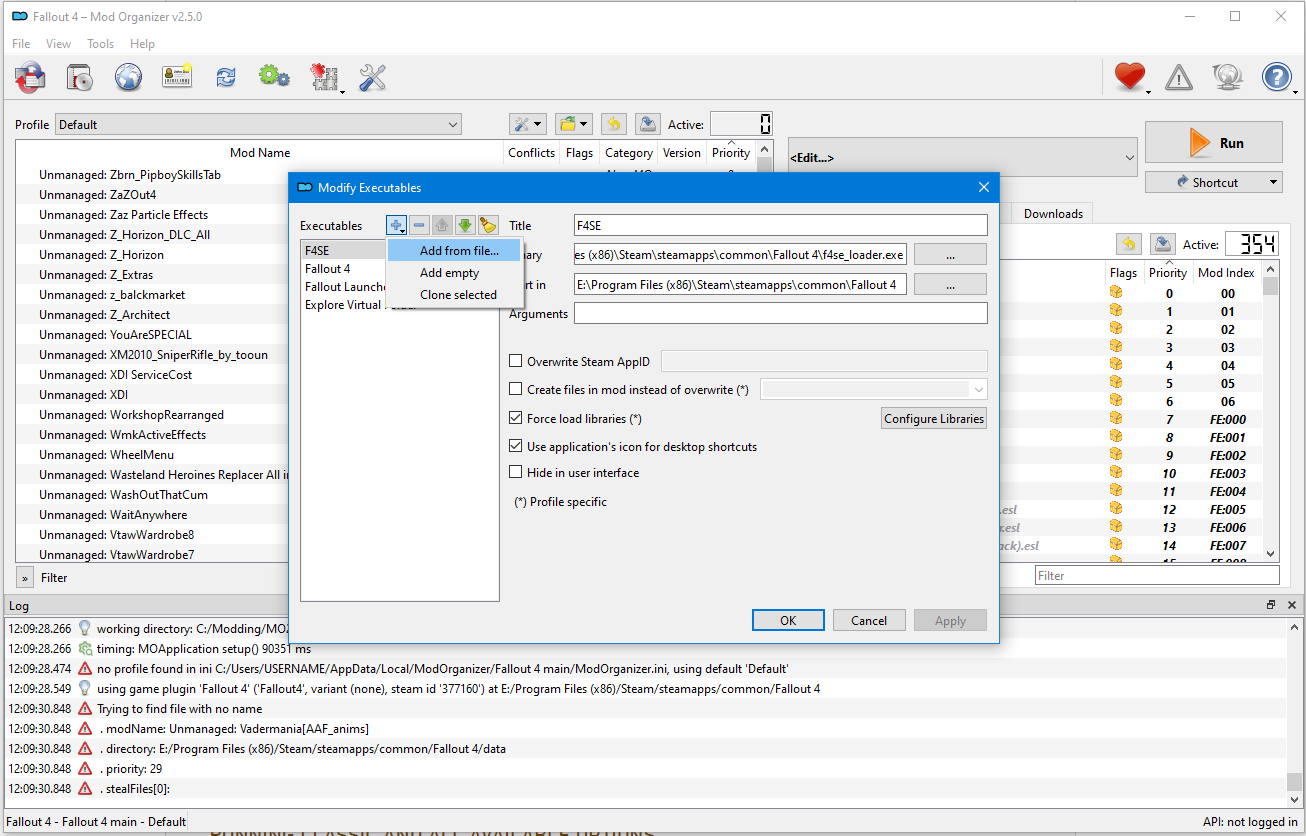Click the Arguments text field
The image size is (1306, 836).
[780, 314]
